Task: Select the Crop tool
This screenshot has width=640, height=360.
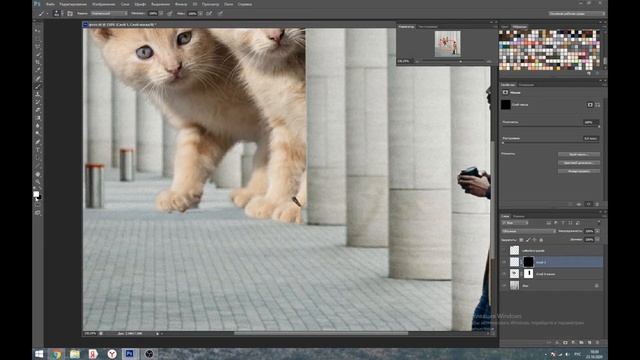Action: pos(38,62)
